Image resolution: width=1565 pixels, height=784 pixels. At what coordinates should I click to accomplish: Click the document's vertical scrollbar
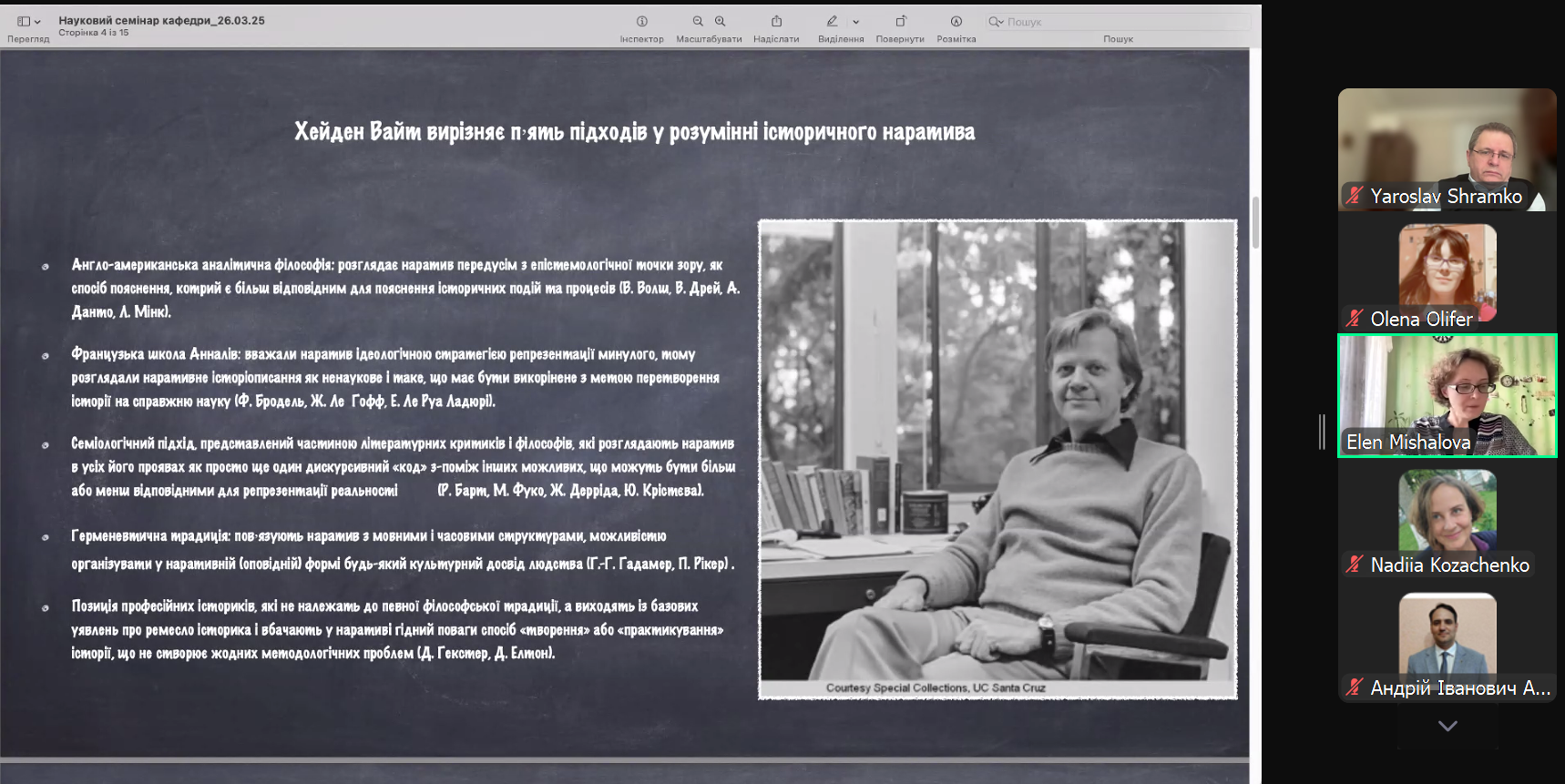tap(1255, 222)
